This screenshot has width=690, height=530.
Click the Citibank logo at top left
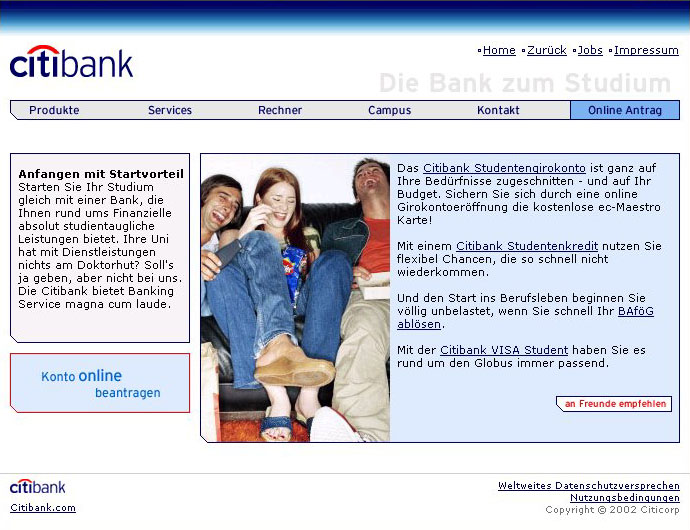tap(71, 63)
